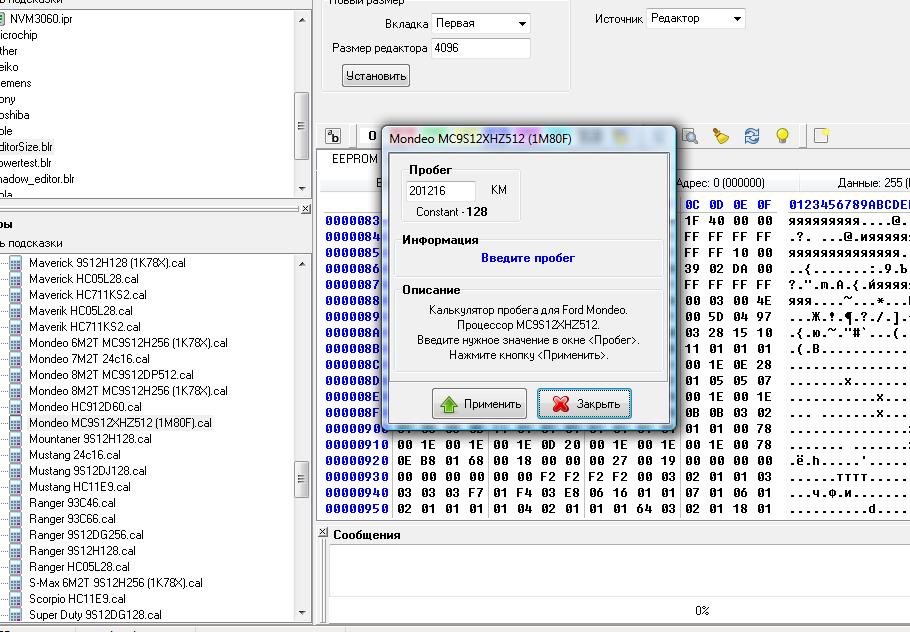Open the magnifier search tool in editor toolbar
The image size is (910, 632).
point(689,136)
